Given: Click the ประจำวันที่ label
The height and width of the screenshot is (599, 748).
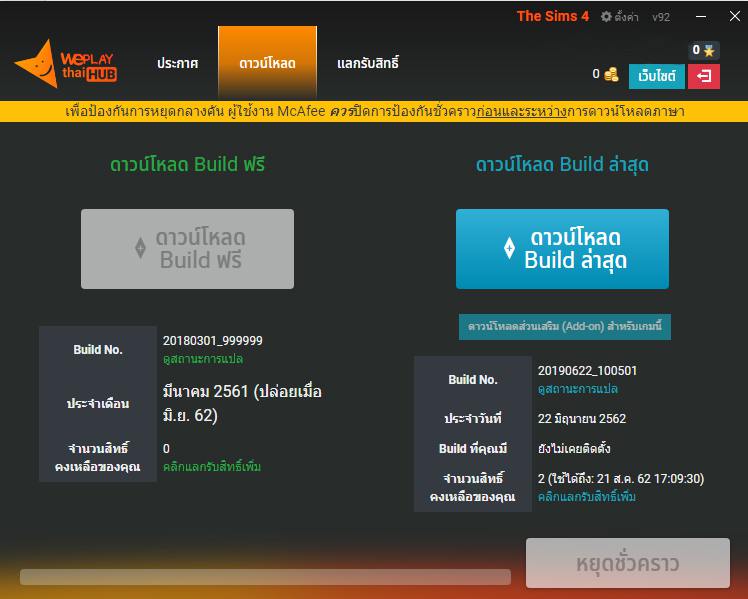Looking at the screenshot, I should click(x=473, y=419).
